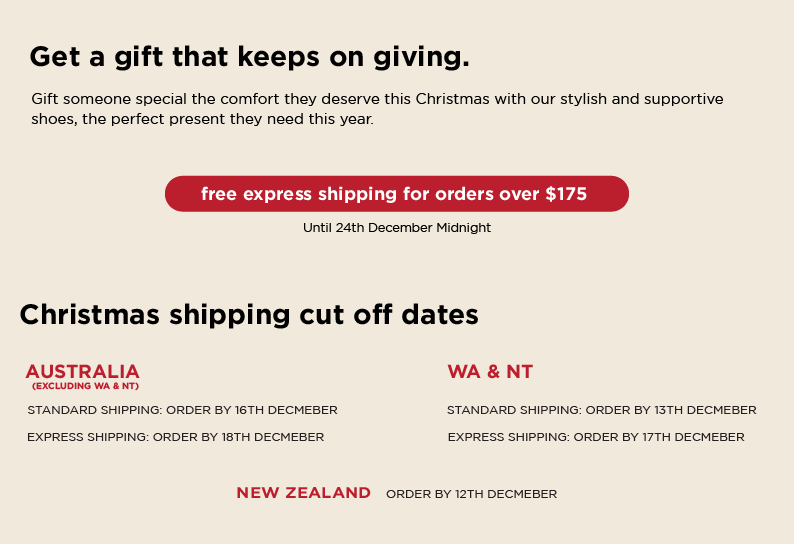Click WA & NT express shipping 17th December line
Viewport: 794px width, 544px height.
pyautogui.click(x=596, y=437)
